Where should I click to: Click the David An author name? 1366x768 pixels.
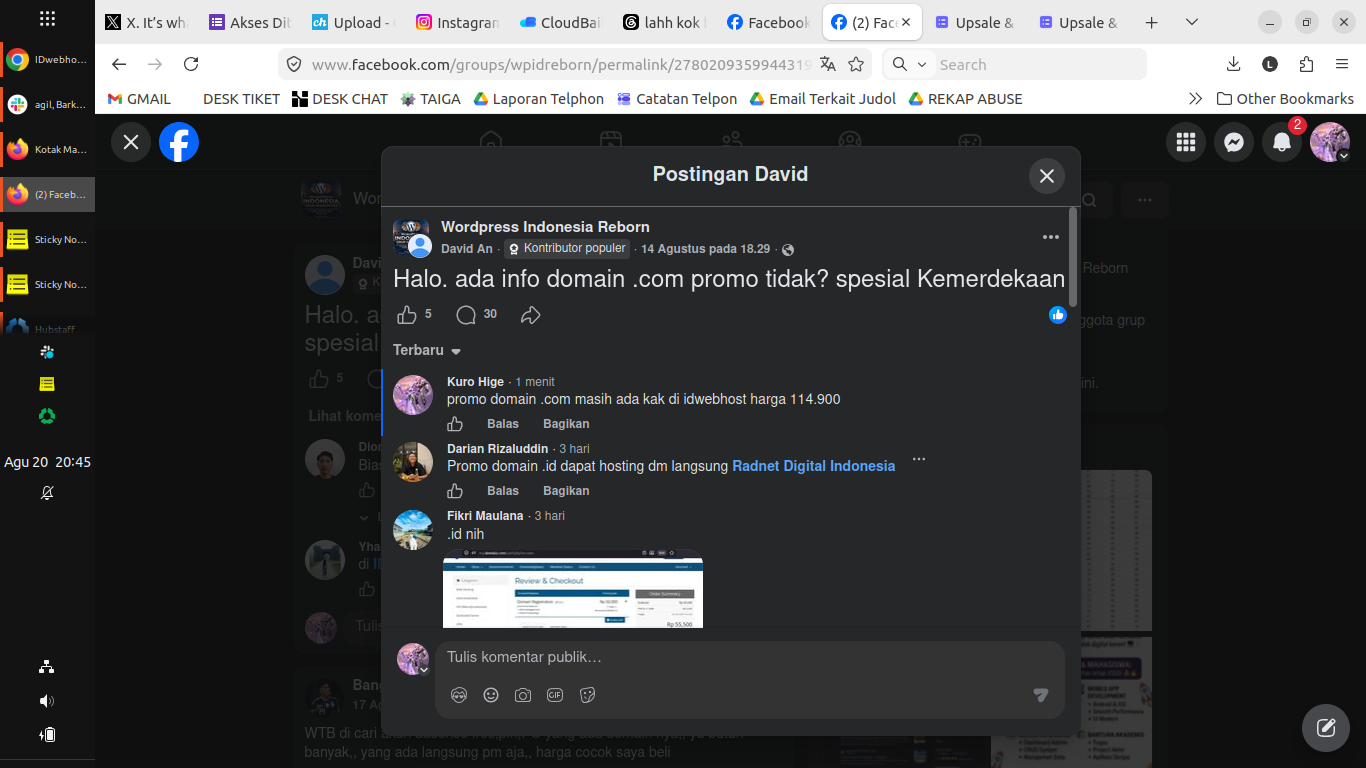point(467,249)
